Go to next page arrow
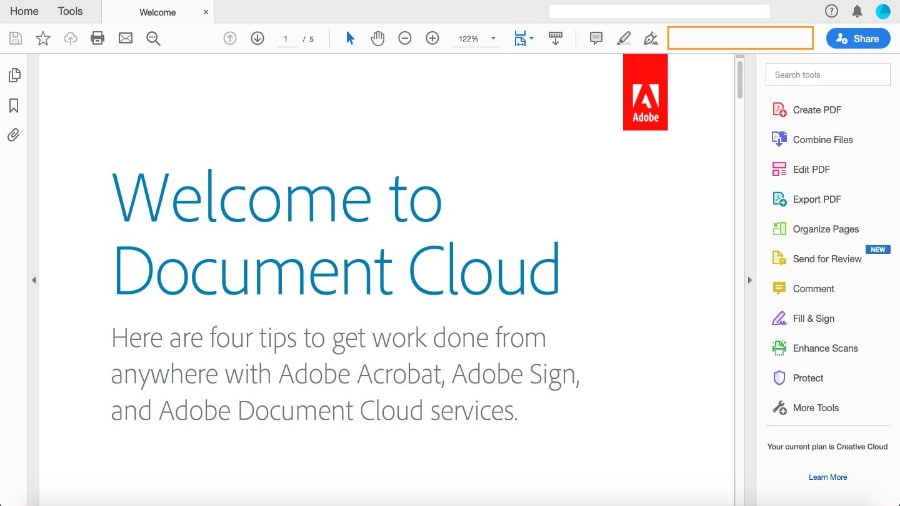 (257, 38)
